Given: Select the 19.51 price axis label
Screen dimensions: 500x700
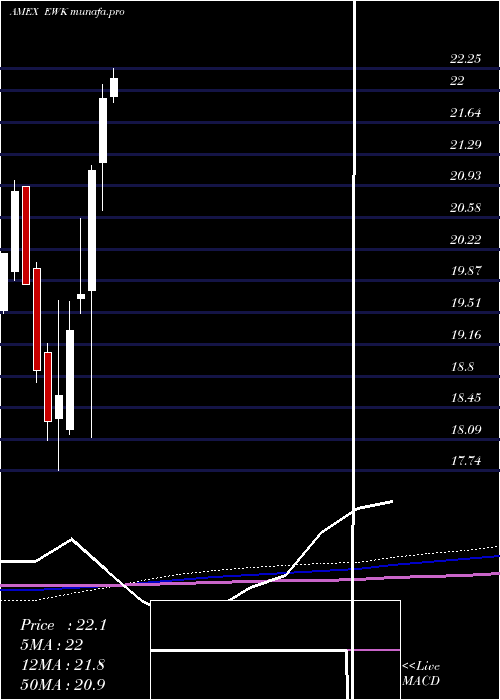Looking at the screenshot, I should pos(466,303).
